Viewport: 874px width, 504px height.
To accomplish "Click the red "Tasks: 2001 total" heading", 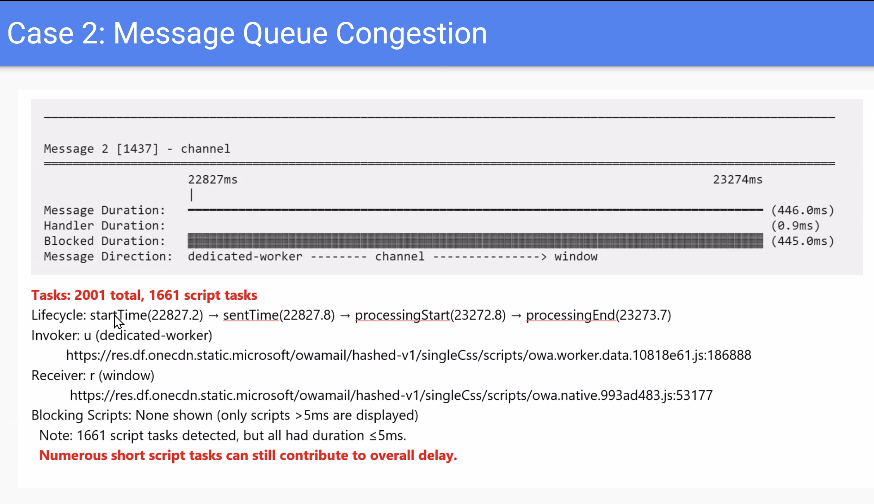I will click(145, 296).
